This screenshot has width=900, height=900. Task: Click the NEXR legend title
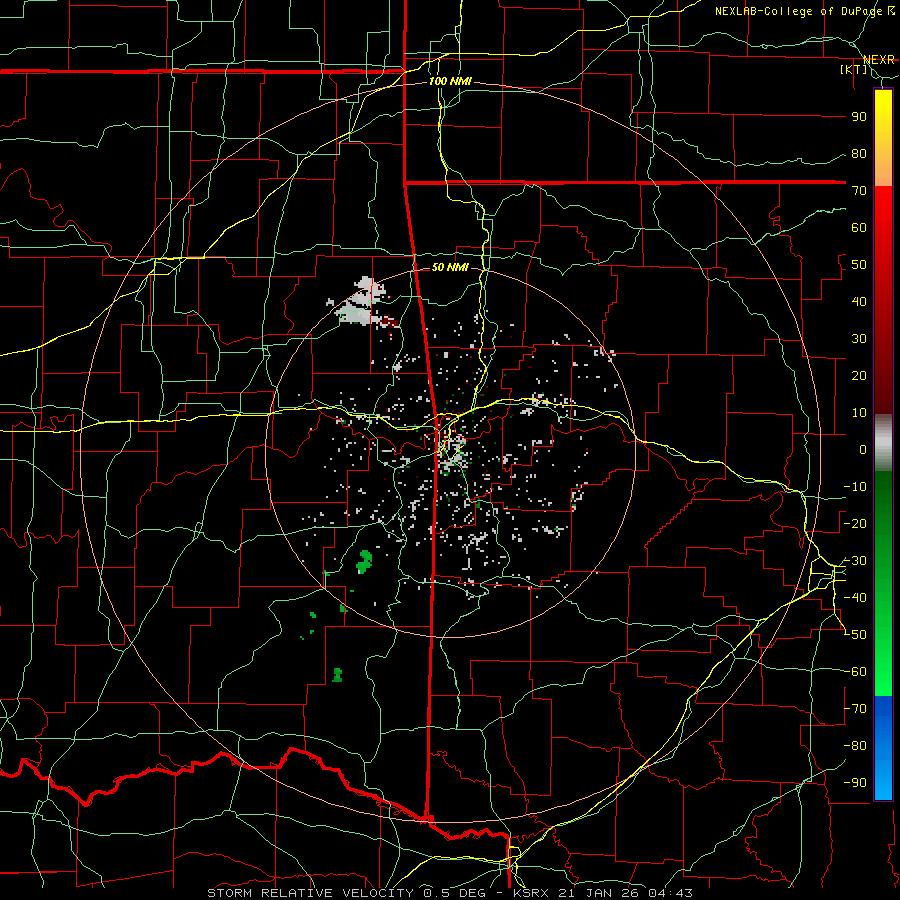(879, 60)
